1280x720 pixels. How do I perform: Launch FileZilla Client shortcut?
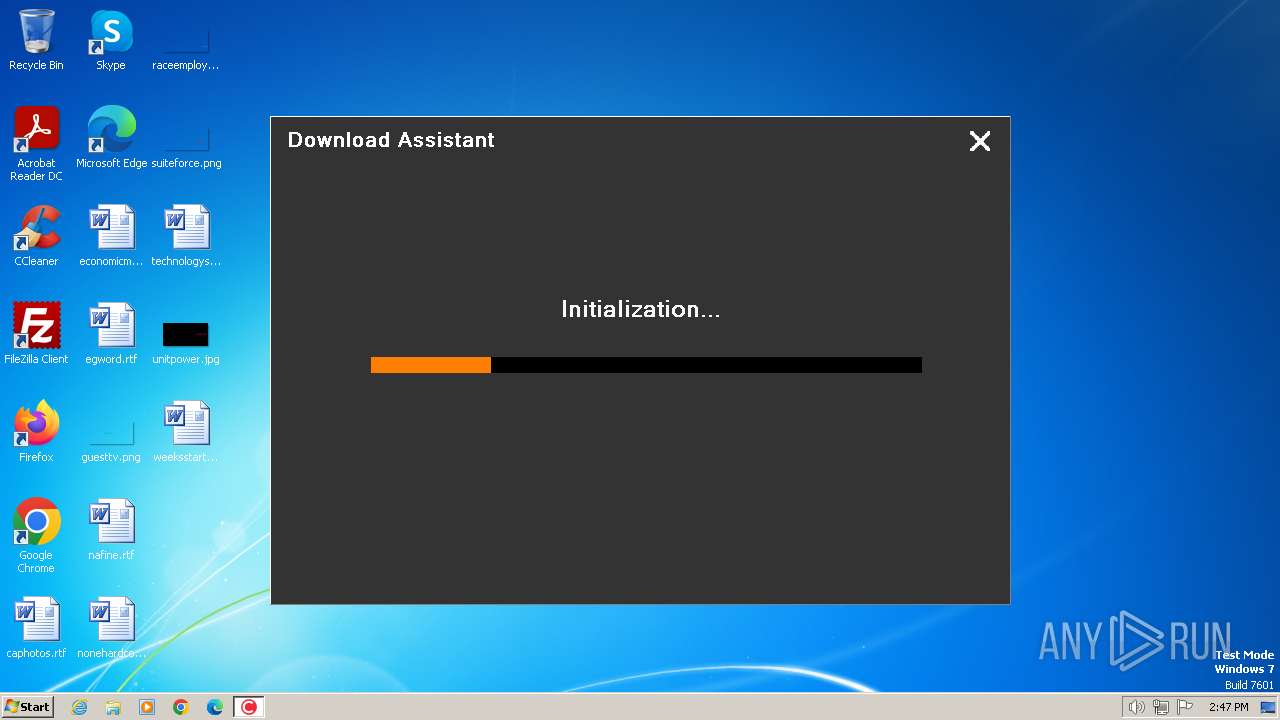[x=36, y=334]
